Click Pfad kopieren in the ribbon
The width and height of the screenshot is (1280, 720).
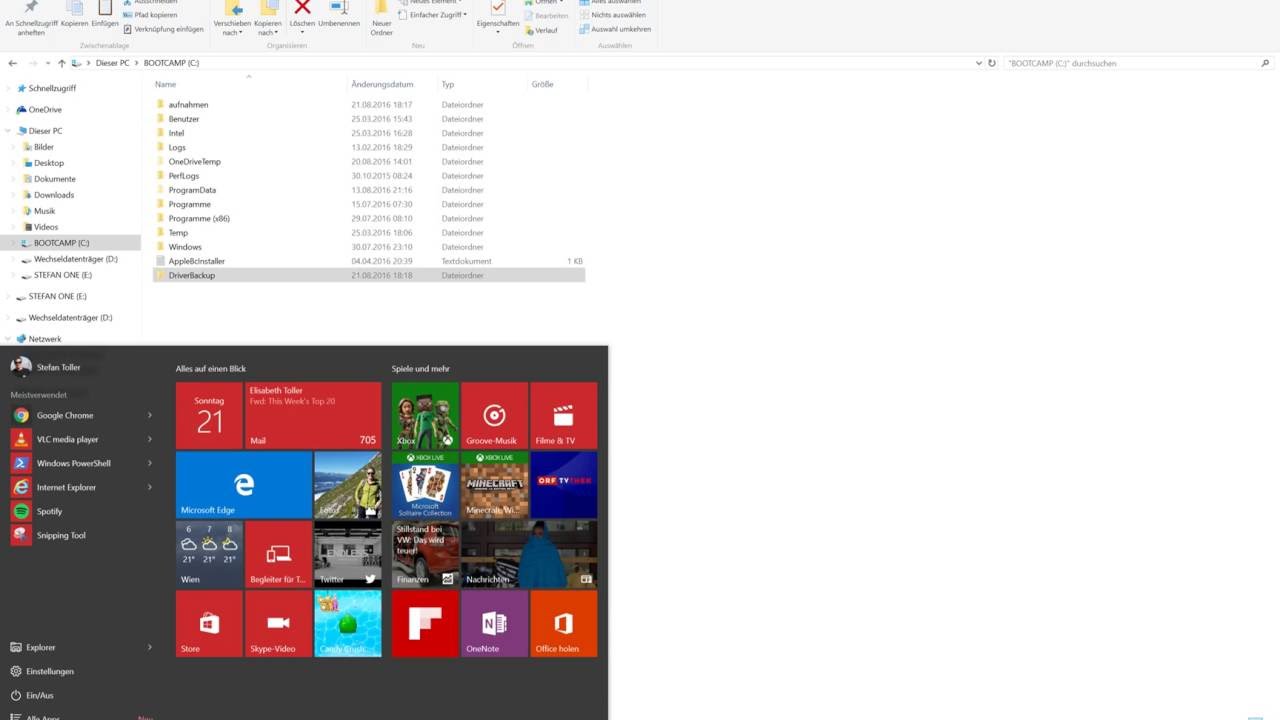pos(149,15)
